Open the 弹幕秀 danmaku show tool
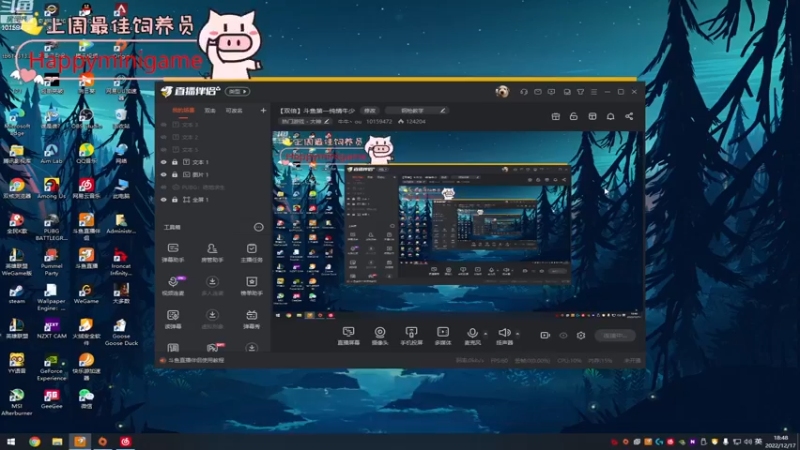This screenshot has height=450, width=800. tap(252, 319)
